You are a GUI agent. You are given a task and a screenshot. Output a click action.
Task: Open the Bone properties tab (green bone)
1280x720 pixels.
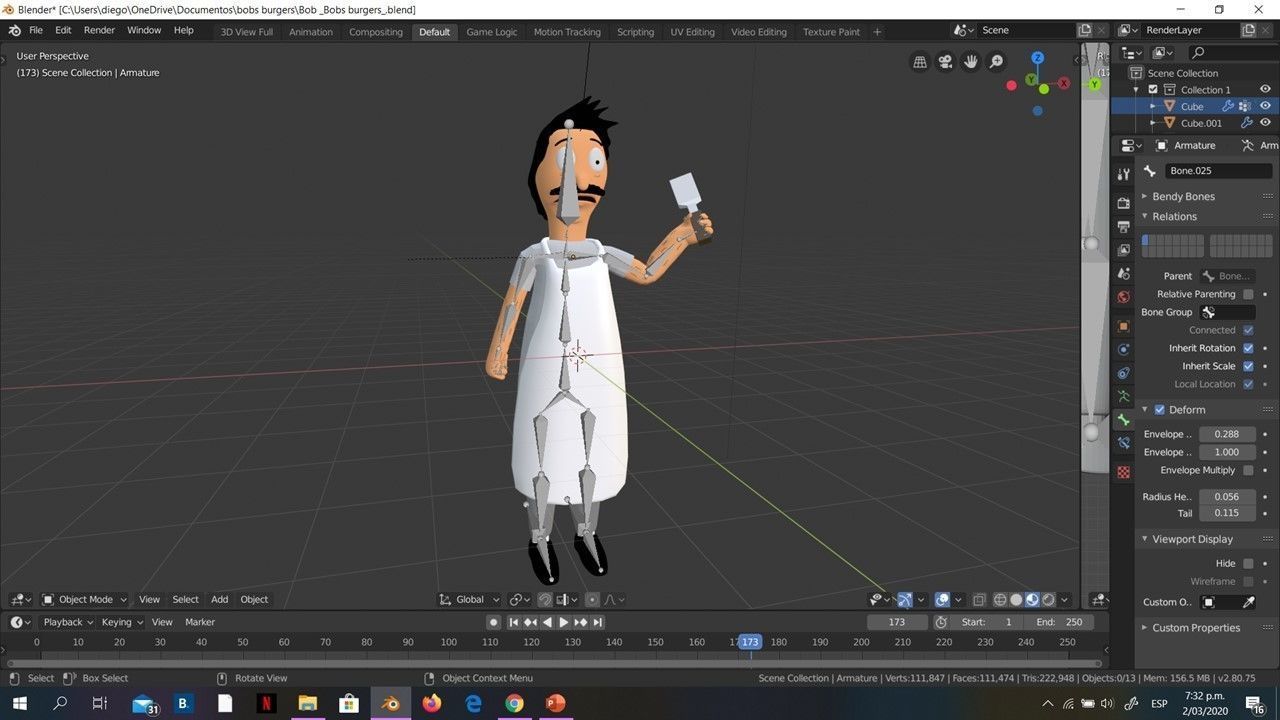(x=1123, y=420)
